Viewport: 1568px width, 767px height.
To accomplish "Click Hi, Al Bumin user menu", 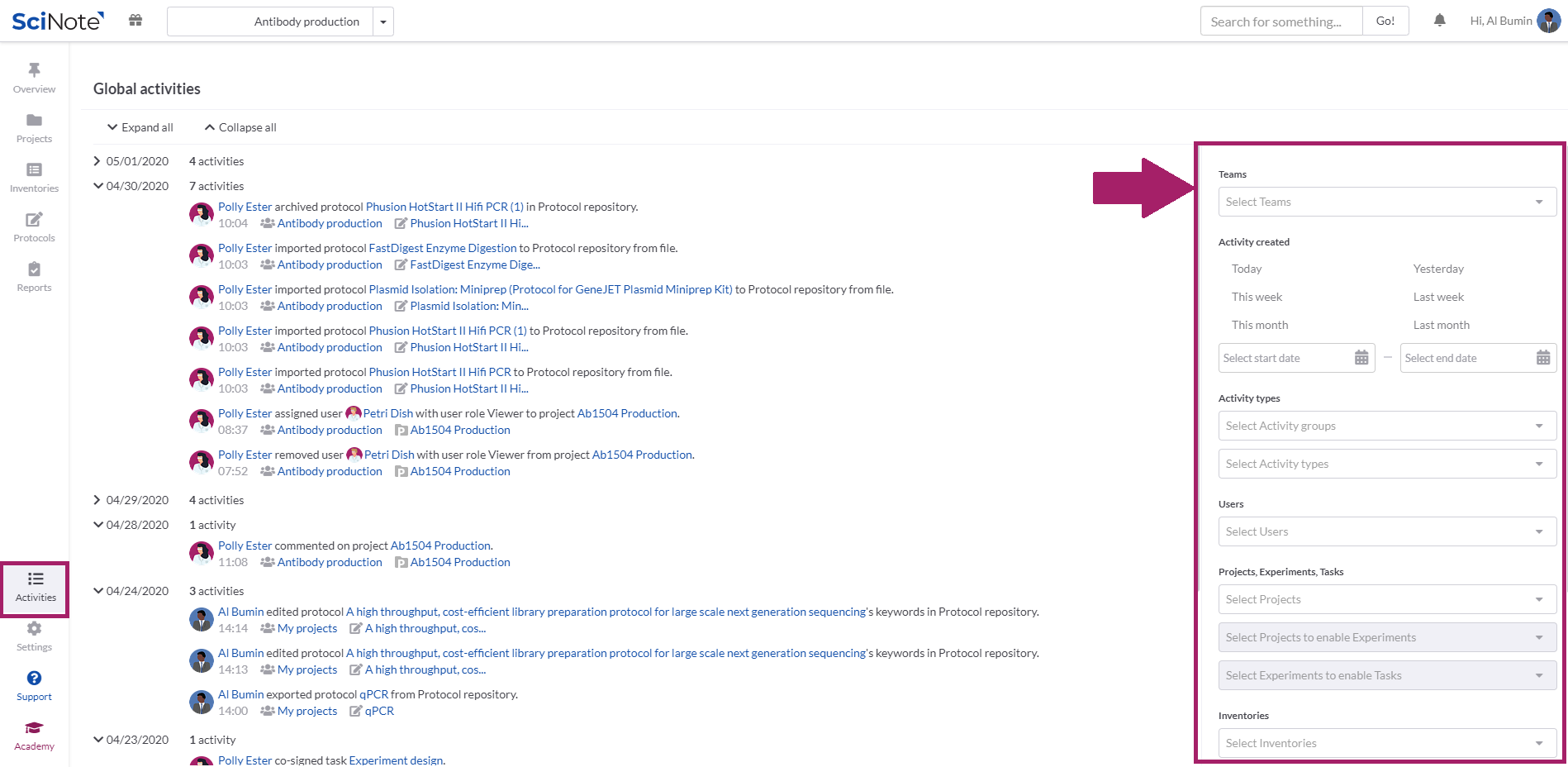I will (1501, 21).
